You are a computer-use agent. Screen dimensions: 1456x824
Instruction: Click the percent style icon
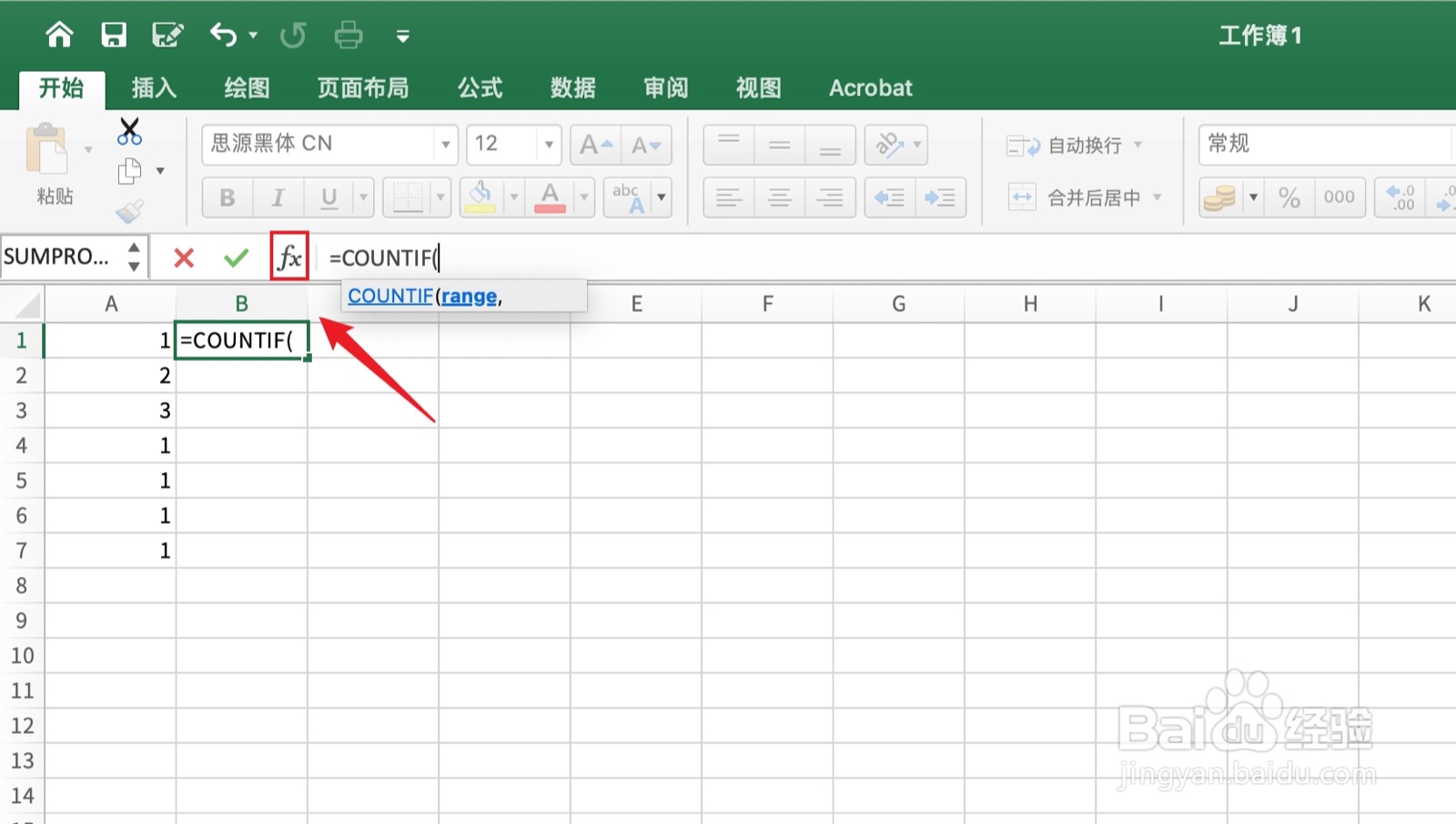click(x=1289, y=197)
